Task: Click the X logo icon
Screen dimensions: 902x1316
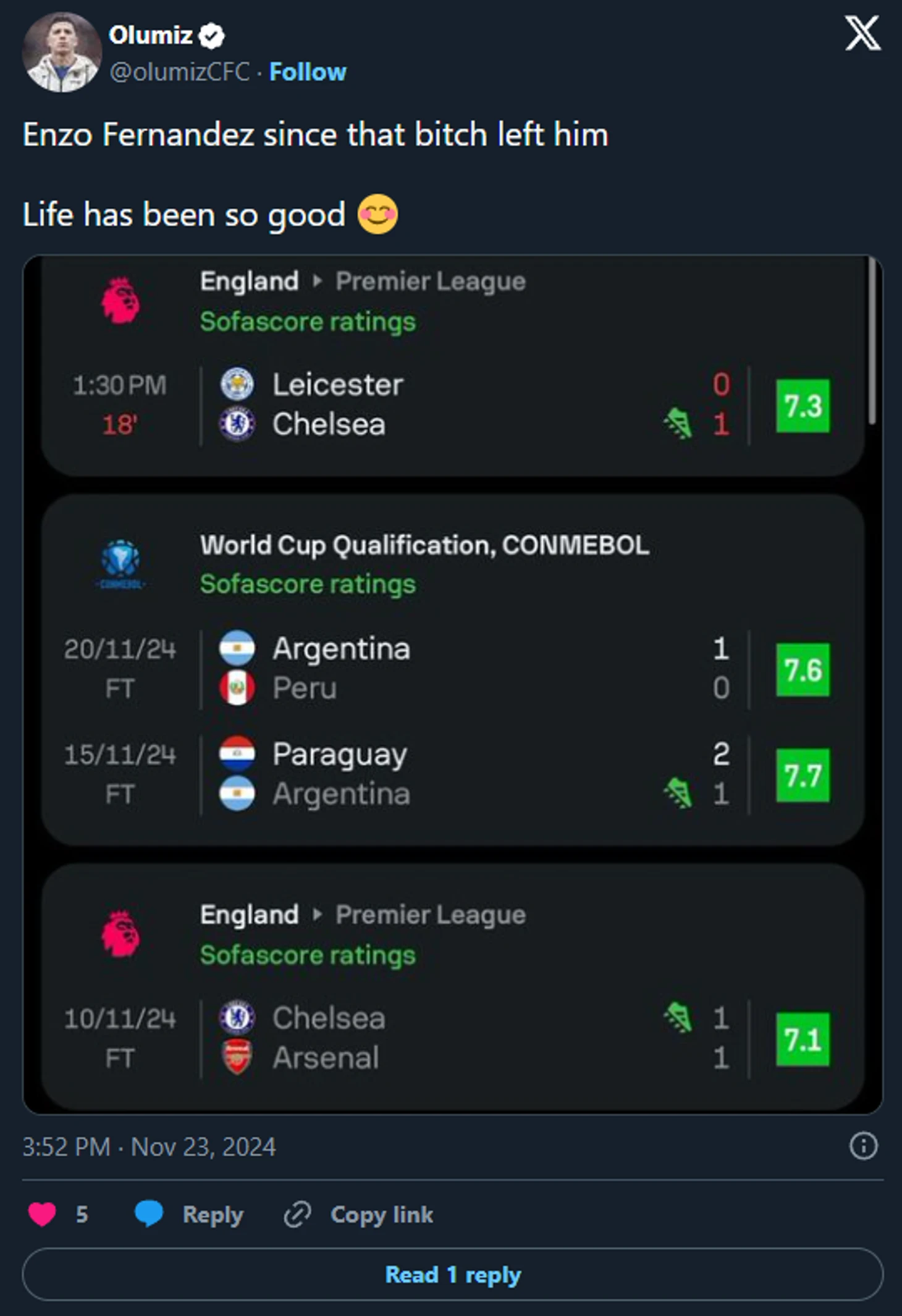Action: pyautogui.click(x=862, y=33)
